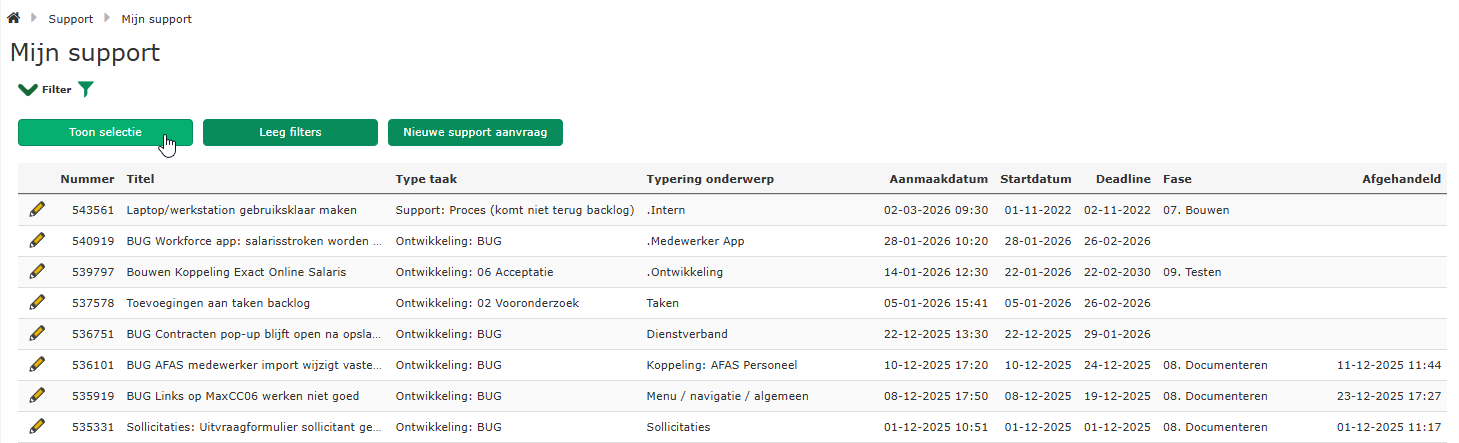Viewport: 1459px width, 443px height.
Task: Edit ticket 543561 via pencil icon
Action: (37, 209)
